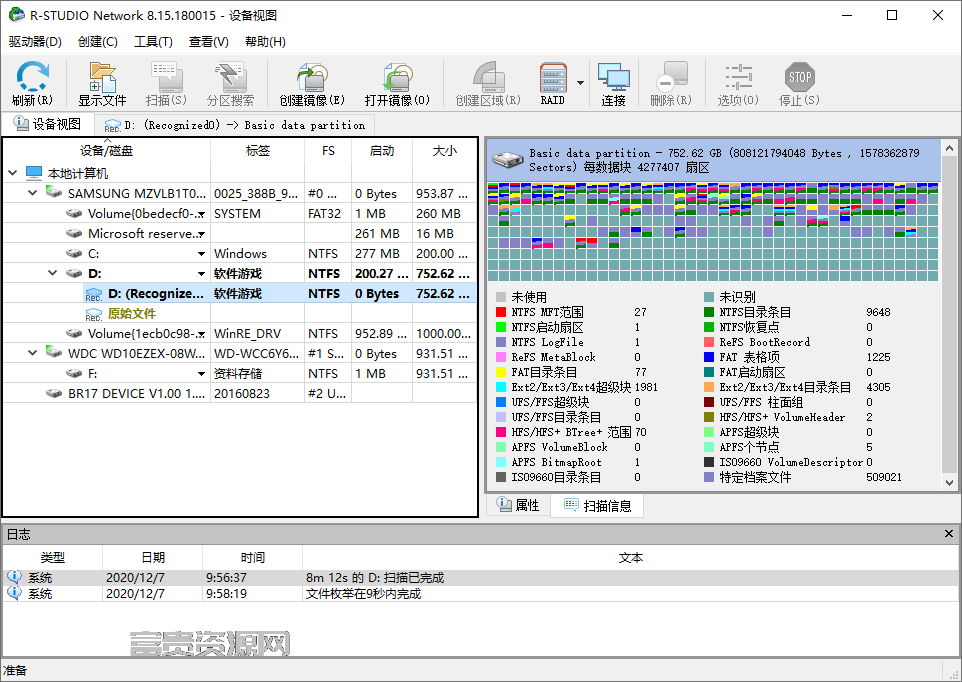Click the WDC WD10EZEX disk icon
This screenshot has width=962, height=682.
click(x=54, y=353)
